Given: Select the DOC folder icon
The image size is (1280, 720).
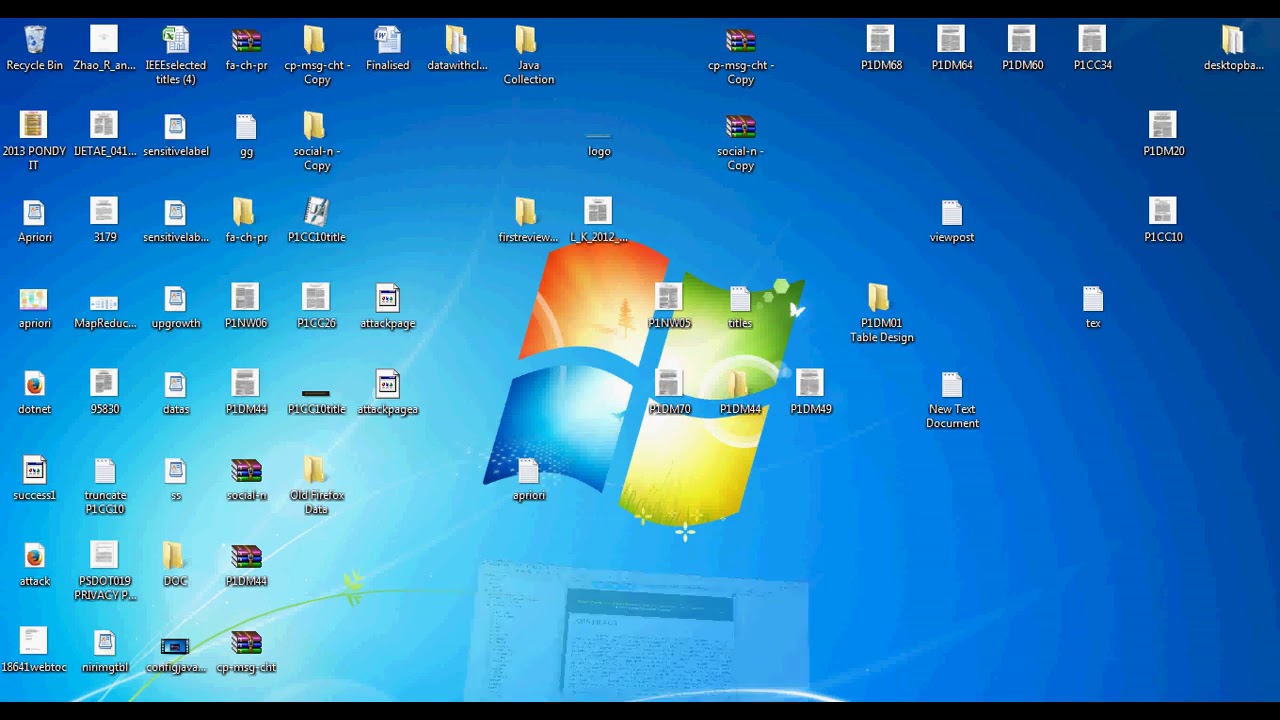Looking at the screenshot, I should 175,557.
